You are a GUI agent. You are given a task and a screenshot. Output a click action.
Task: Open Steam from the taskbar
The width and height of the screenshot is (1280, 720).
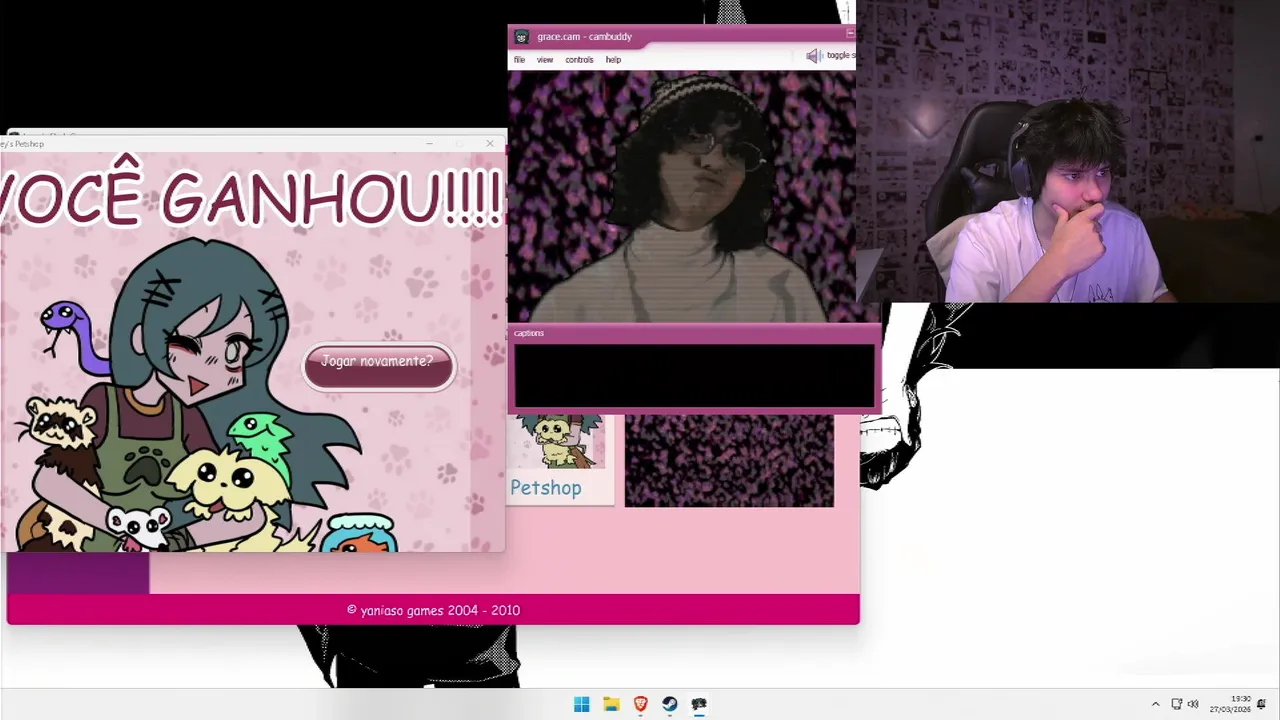coord(669,704)
